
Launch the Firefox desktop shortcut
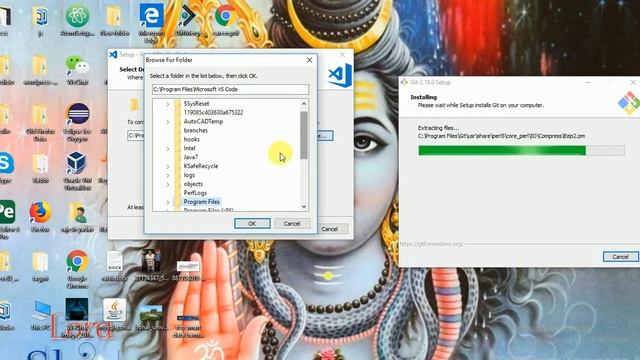tap(40, 213)
